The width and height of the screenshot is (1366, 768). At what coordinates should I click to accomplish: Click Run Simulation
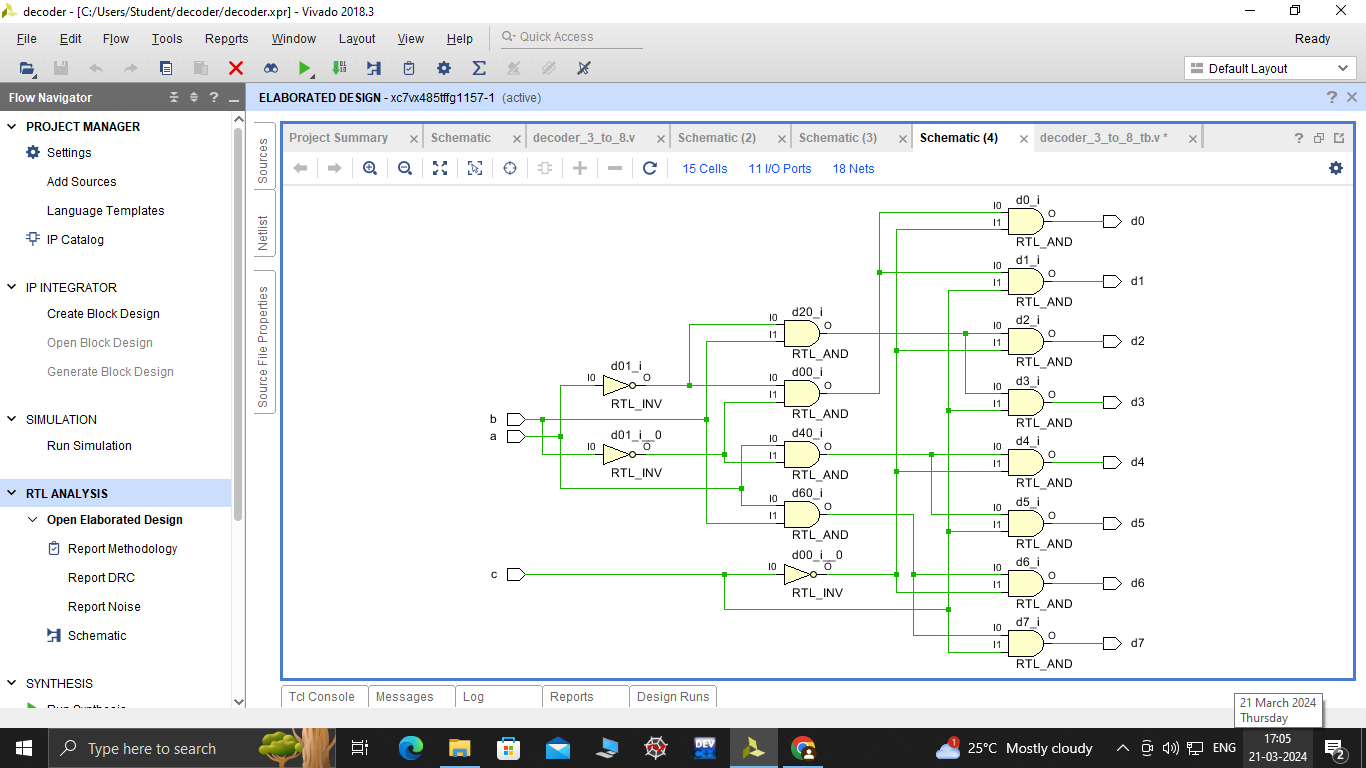[89, 446]
